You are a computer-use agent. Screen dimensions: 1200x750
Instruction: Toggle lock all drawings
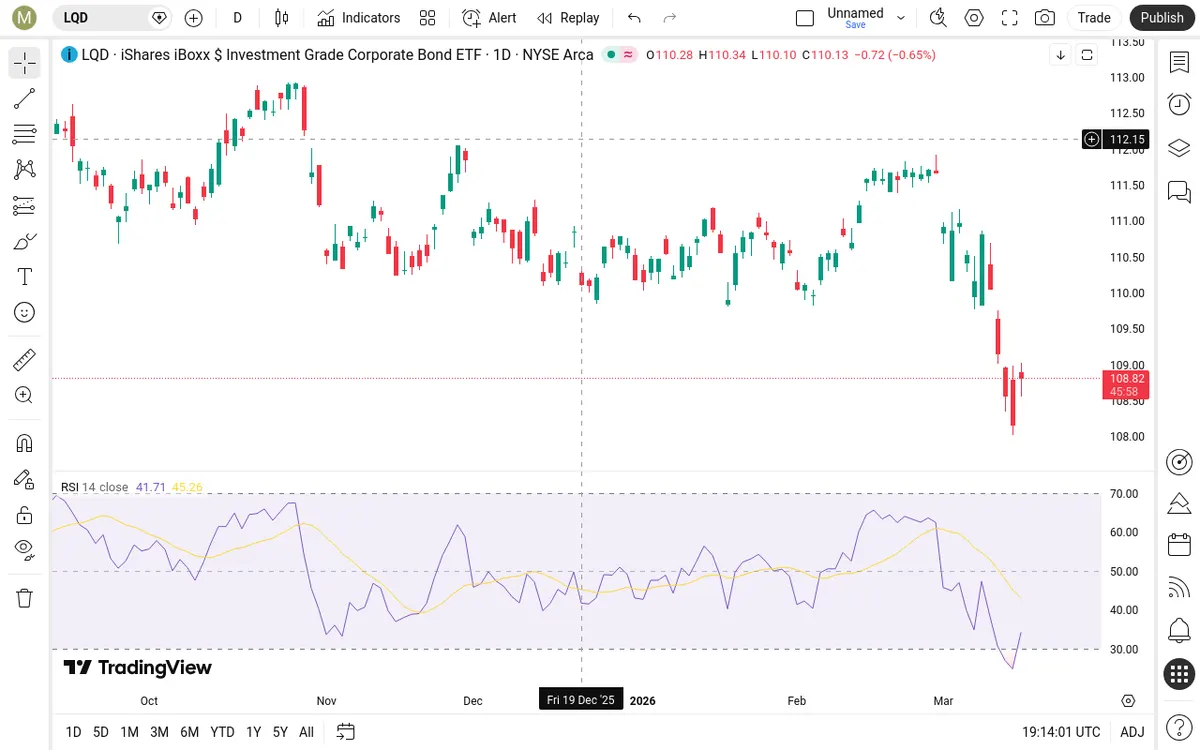(25, 515)
